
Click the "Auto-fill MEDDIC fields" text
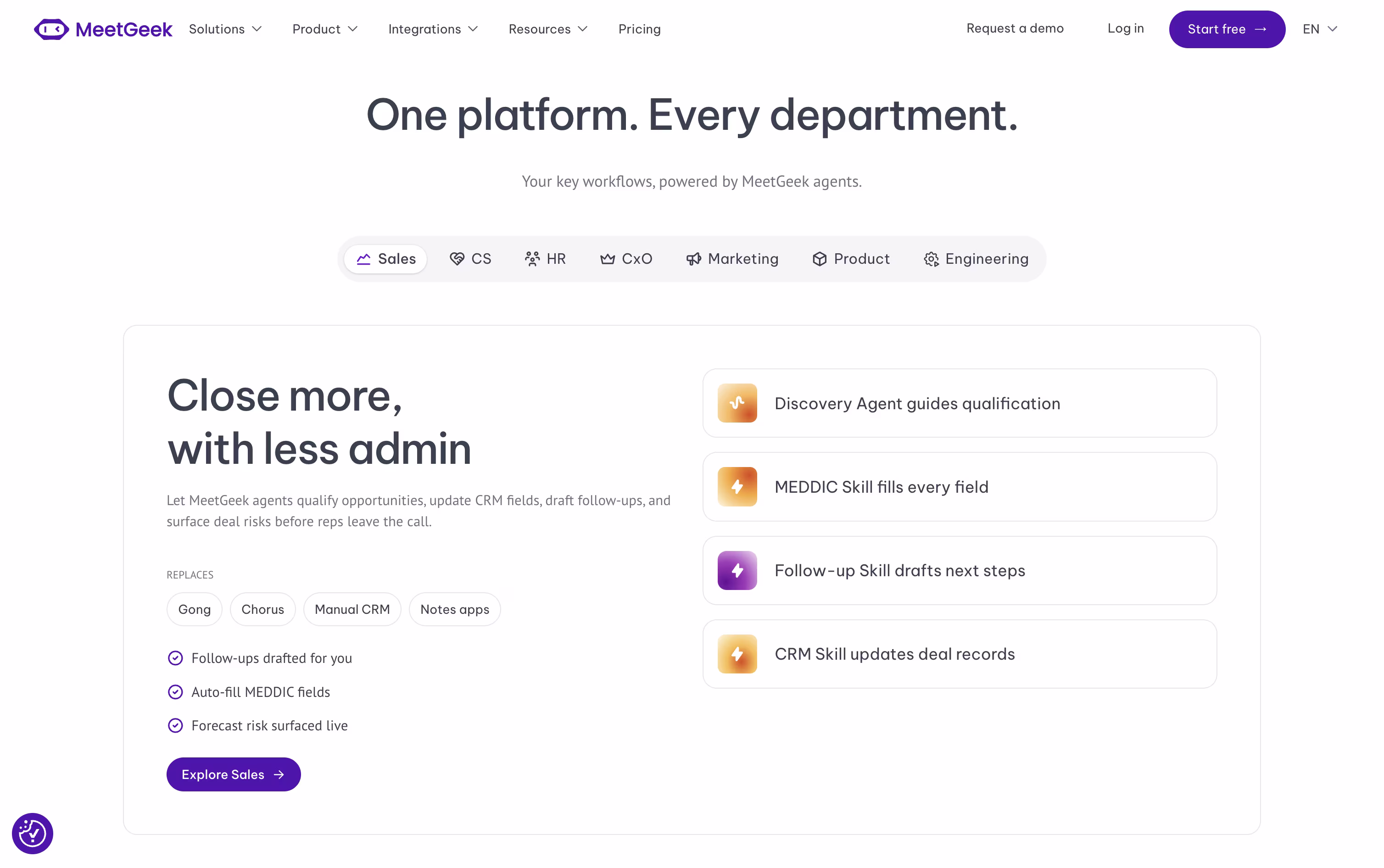(261, 692)
